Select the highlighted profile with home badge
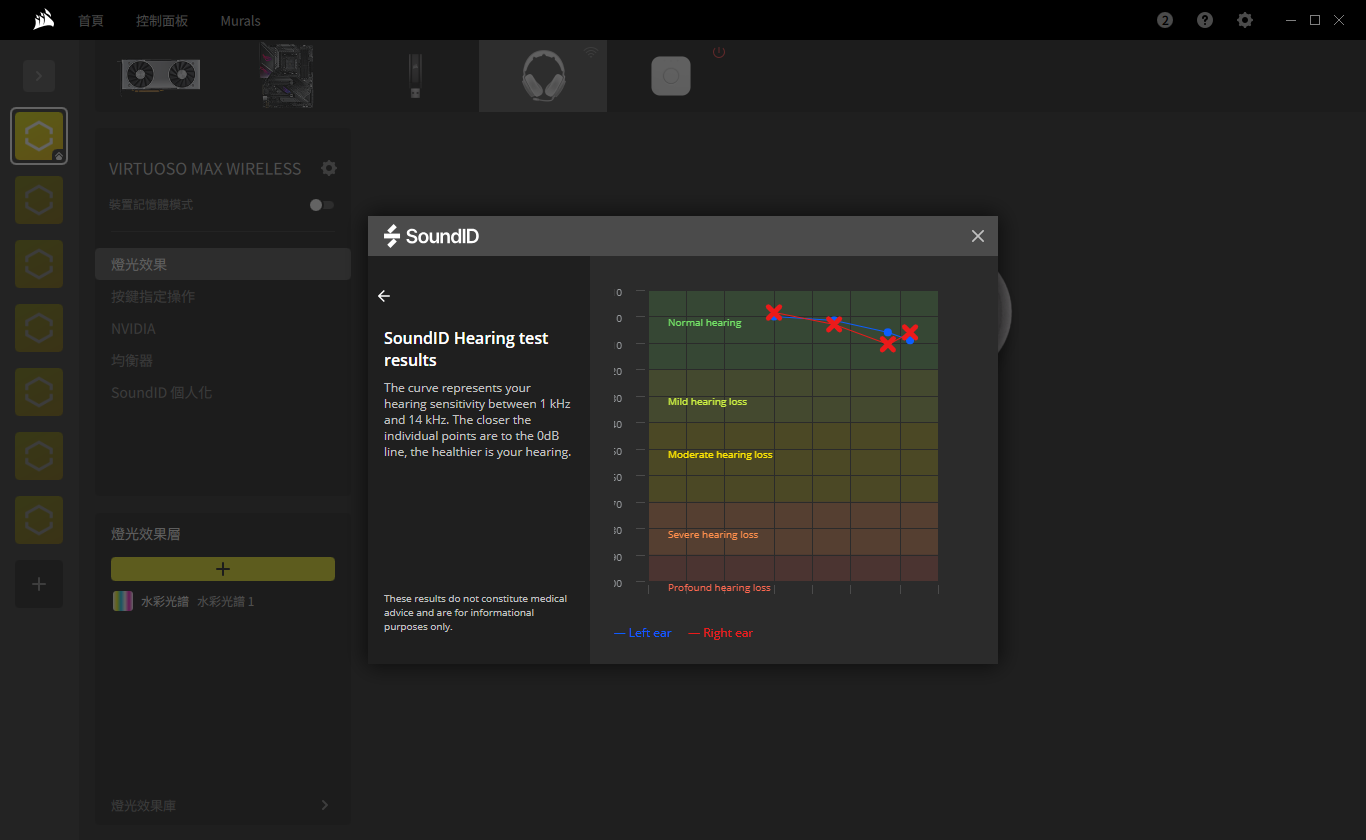 click(39, 136)
